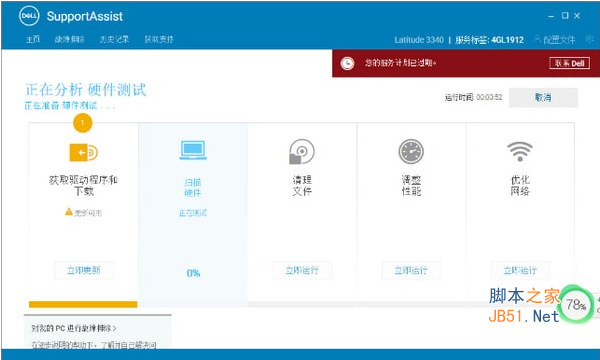Screen dimensions: 600x360
Task: Run tune performance with 立即运行
Action: coord(411,270)
